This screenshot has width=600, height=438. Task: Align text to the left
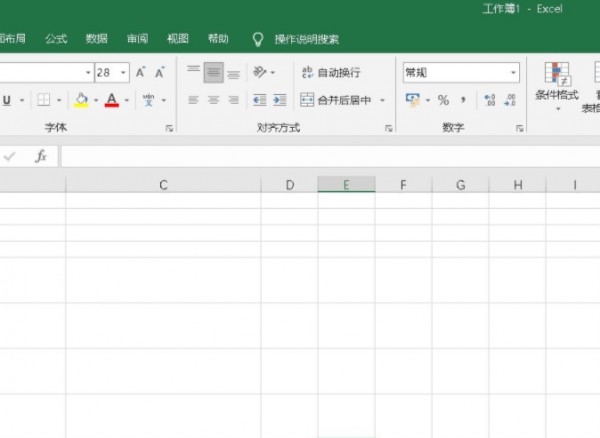tap(193, 100)
